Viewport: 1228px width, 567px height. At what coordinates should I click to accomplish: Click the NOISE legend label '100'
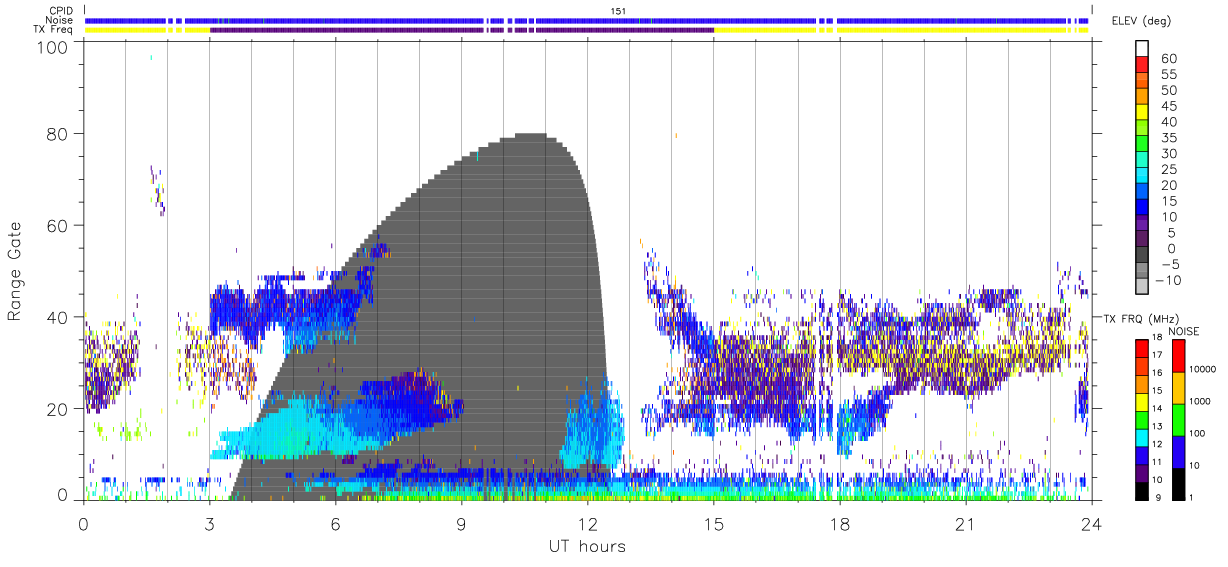(1198, 435)
